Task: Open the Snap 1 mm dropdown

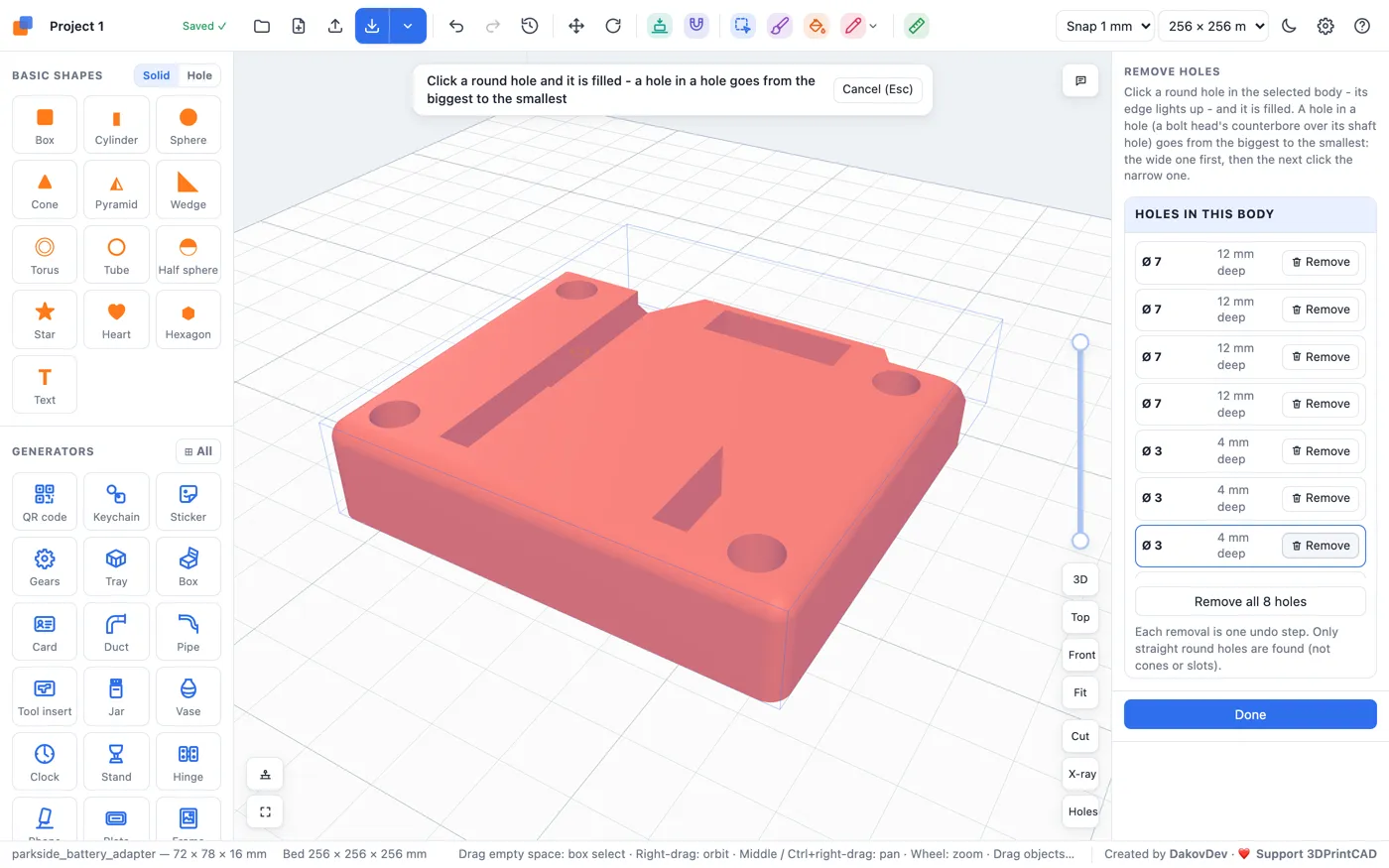Action: click(x=1105, y=26)
